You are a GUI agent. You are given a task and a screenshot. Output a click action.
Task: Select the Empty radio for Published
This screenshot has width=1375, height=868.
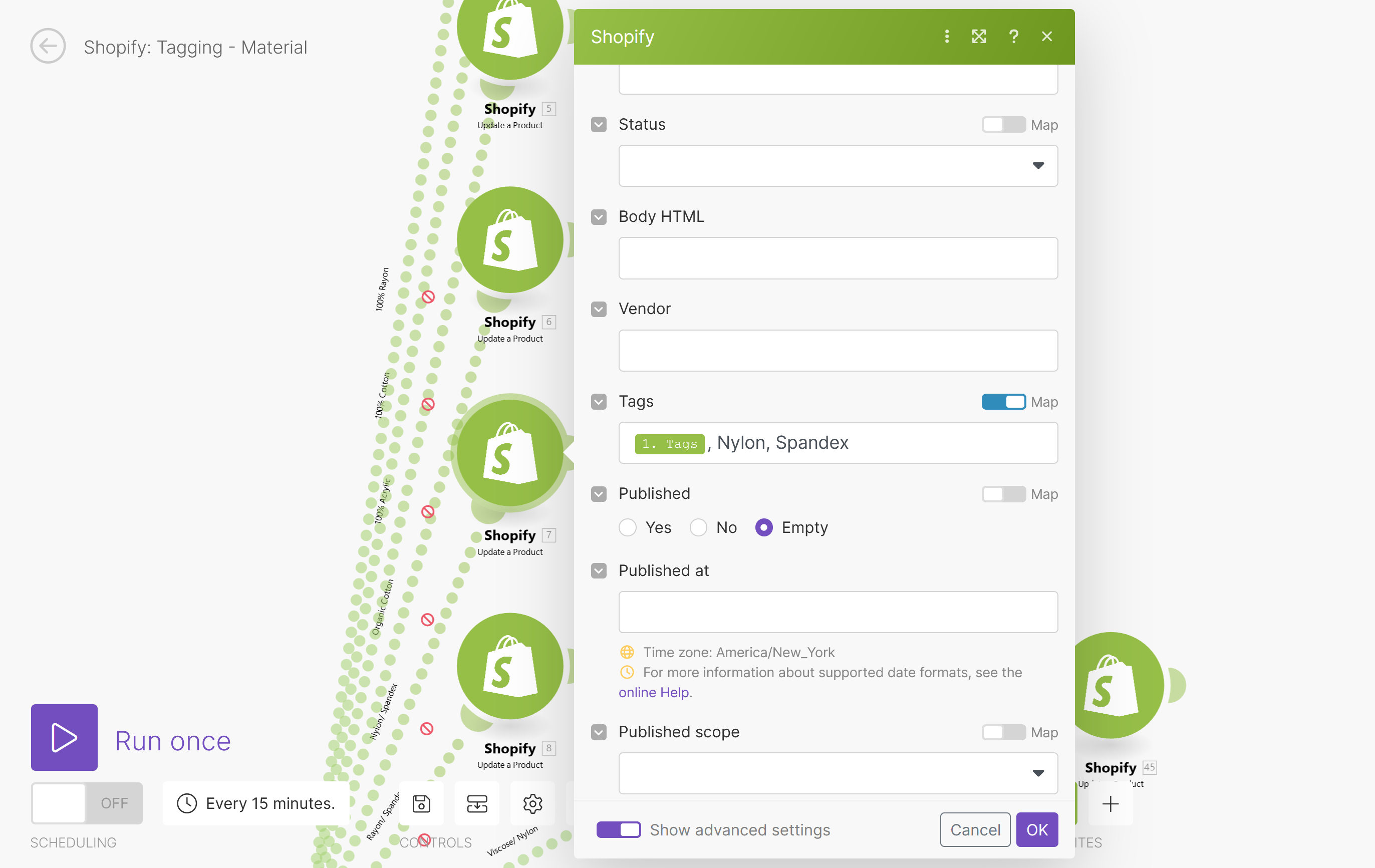(x=764, y=527)
